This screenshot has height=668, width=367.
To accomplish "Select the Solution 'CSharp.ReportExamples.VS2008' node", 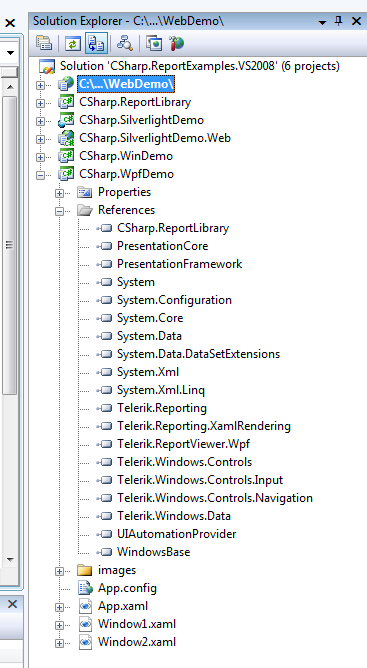I will (x=200, y=66).
